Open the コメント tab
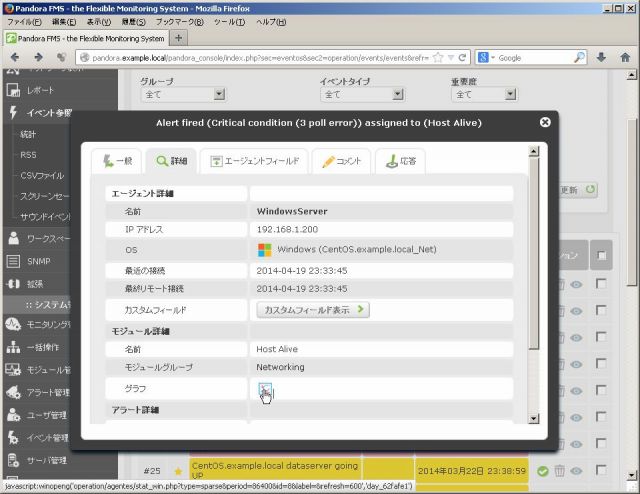The image size is (640, 494). pyautogui.click(x=341, y=161)
